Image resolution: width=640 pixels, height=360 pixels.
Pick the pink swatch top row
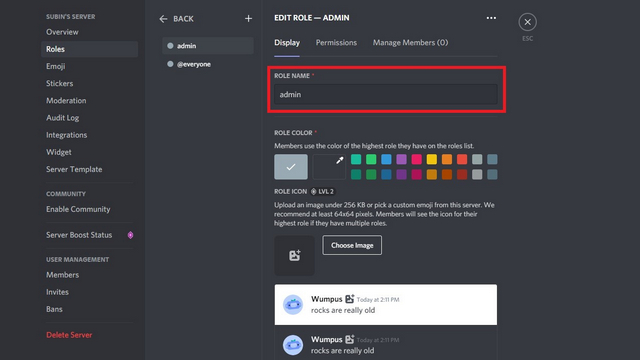pyautogui.click(x=416, y=159)
